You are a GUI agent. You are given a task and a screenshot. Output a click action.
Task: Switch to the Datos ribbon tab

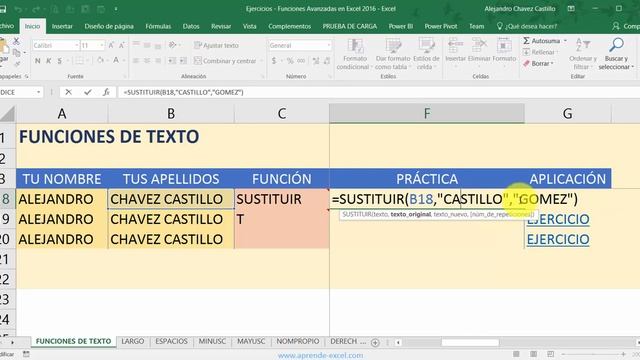point(191,26)
